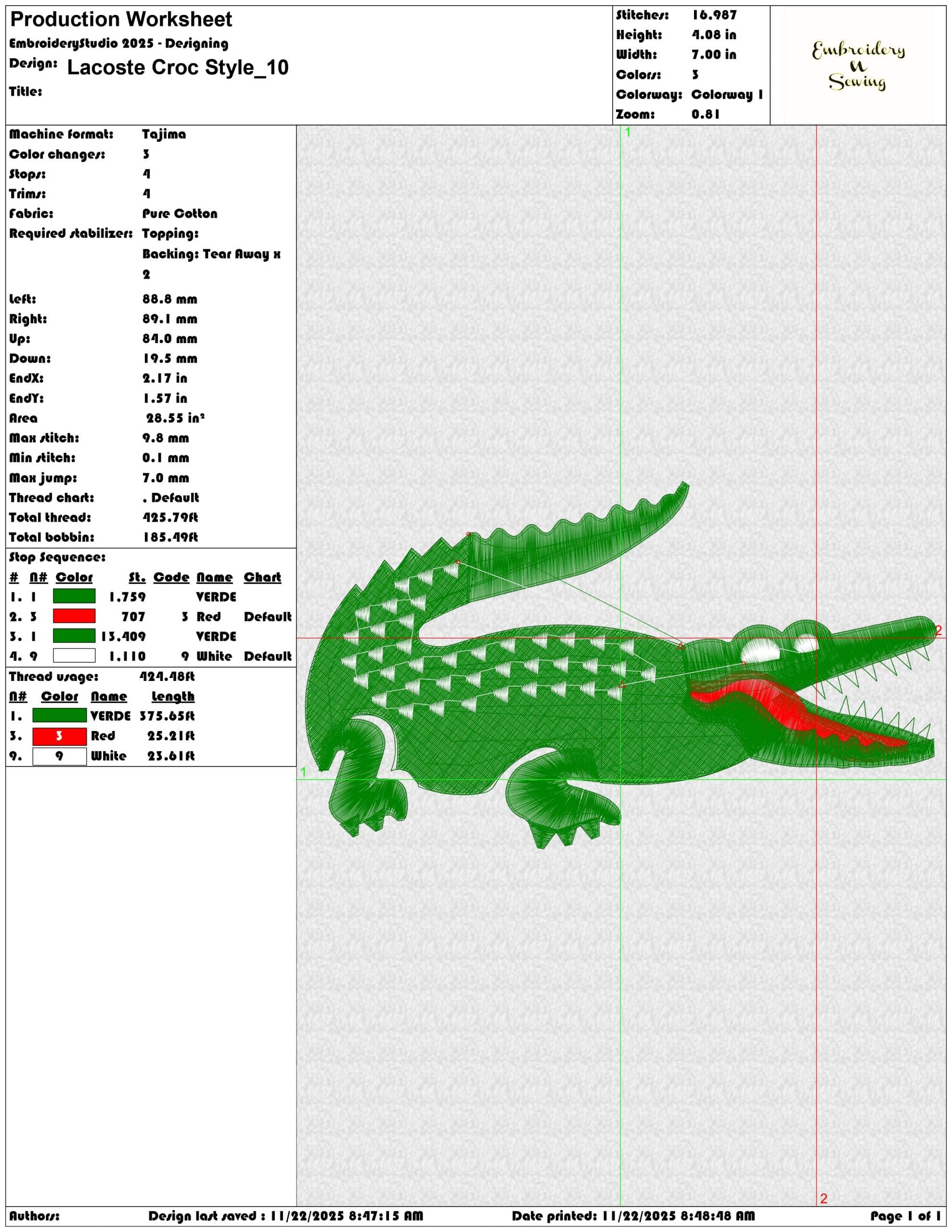
Task: Click the green swatch in stop sequence 3
Action: 74,636
